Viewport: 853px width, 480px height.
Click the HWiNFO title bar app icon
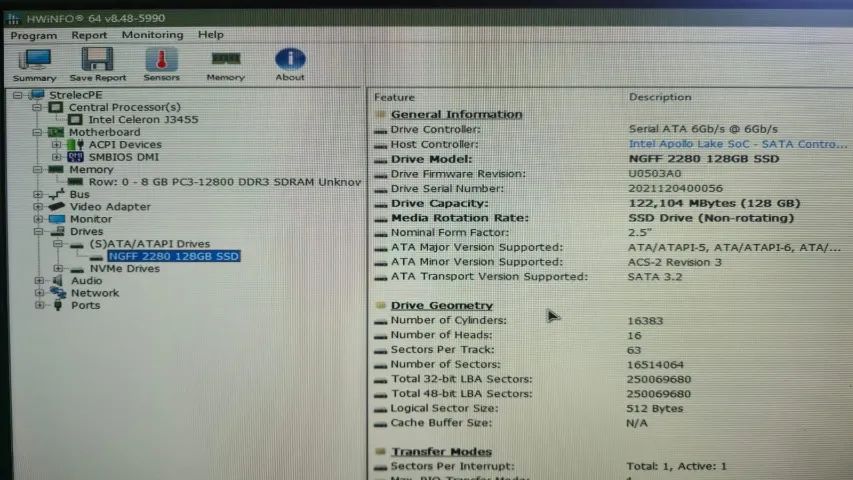[x=13, y=19]
